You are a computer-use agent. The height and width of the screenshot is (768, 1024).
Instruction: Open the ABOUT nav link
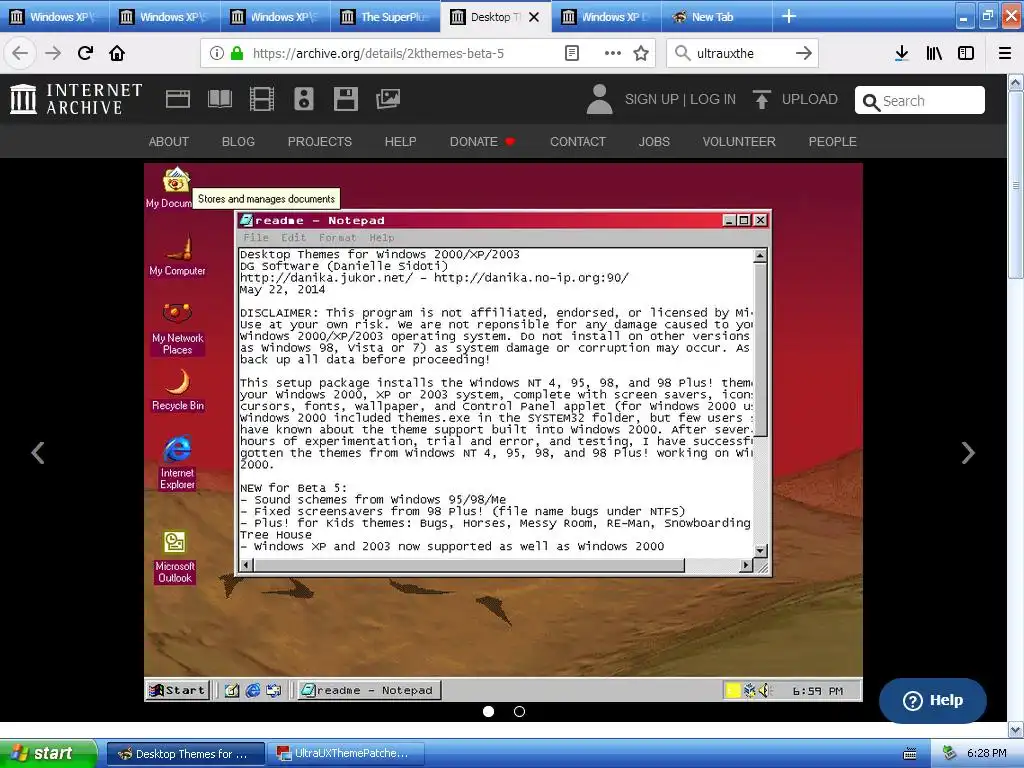(168, 142)
